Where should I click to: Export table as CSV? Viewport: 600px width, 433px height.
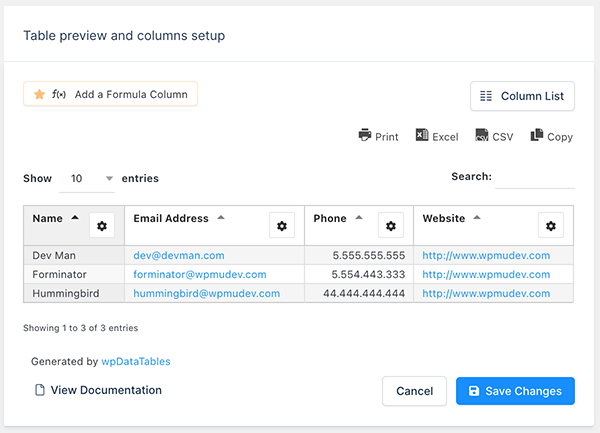(x=494, y=136)
